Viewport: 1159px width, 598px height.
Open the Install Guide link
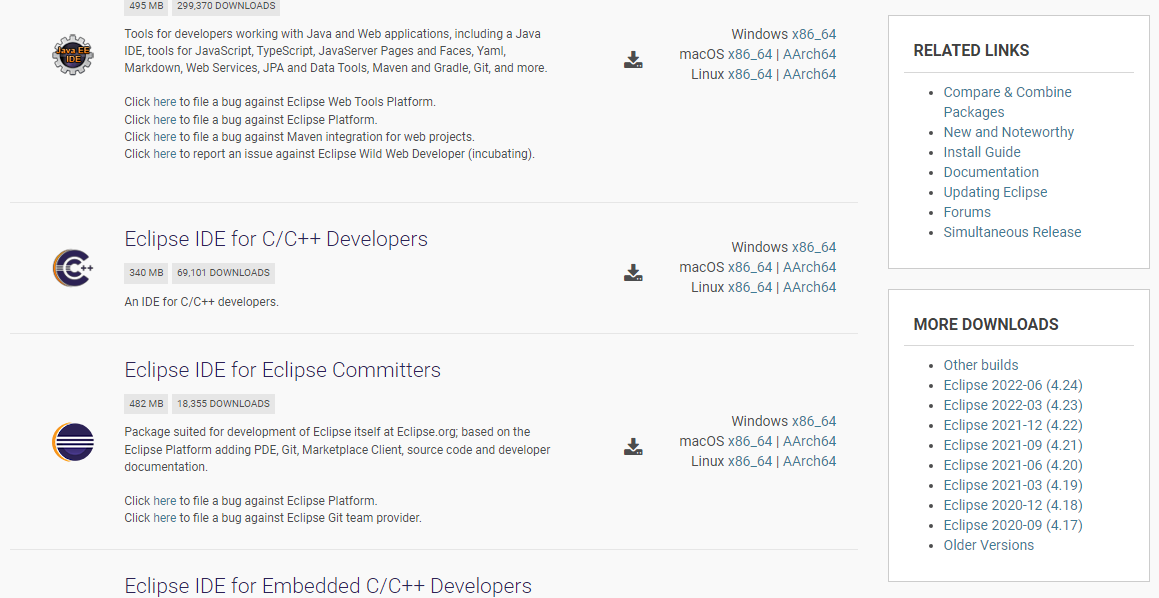982,152
